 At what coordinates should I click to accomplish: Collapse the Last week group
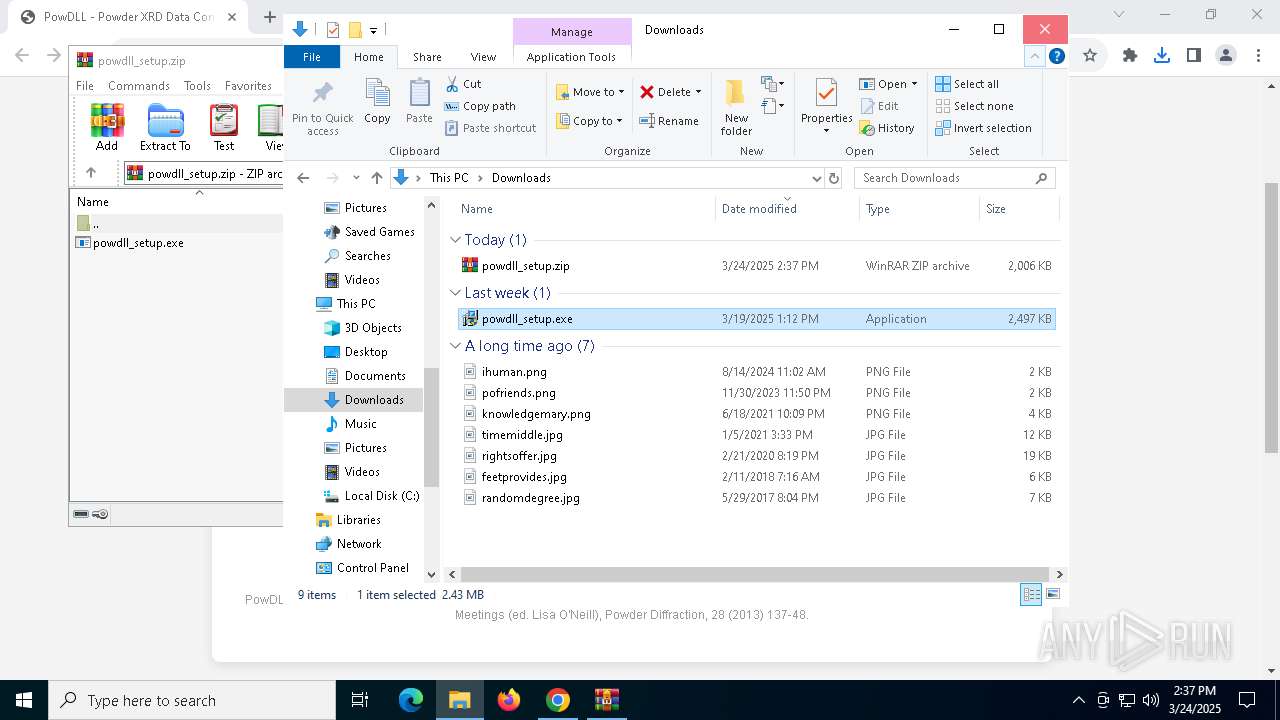[455, 293]
